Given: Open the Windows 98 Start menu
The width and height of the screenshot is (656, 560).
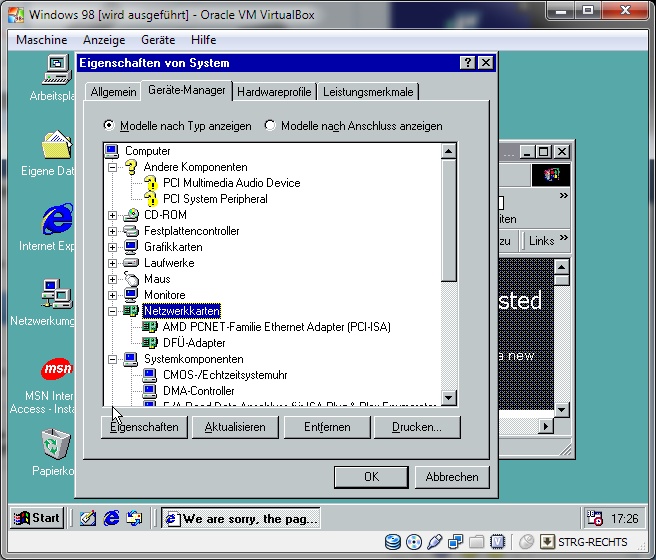Looking at the screenshot, I should [x=37, y=519].
